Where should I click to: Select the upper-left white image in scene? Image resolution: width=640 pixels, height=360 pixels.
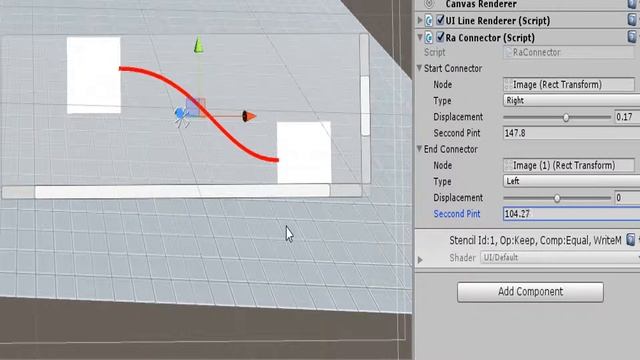point(93,75)
